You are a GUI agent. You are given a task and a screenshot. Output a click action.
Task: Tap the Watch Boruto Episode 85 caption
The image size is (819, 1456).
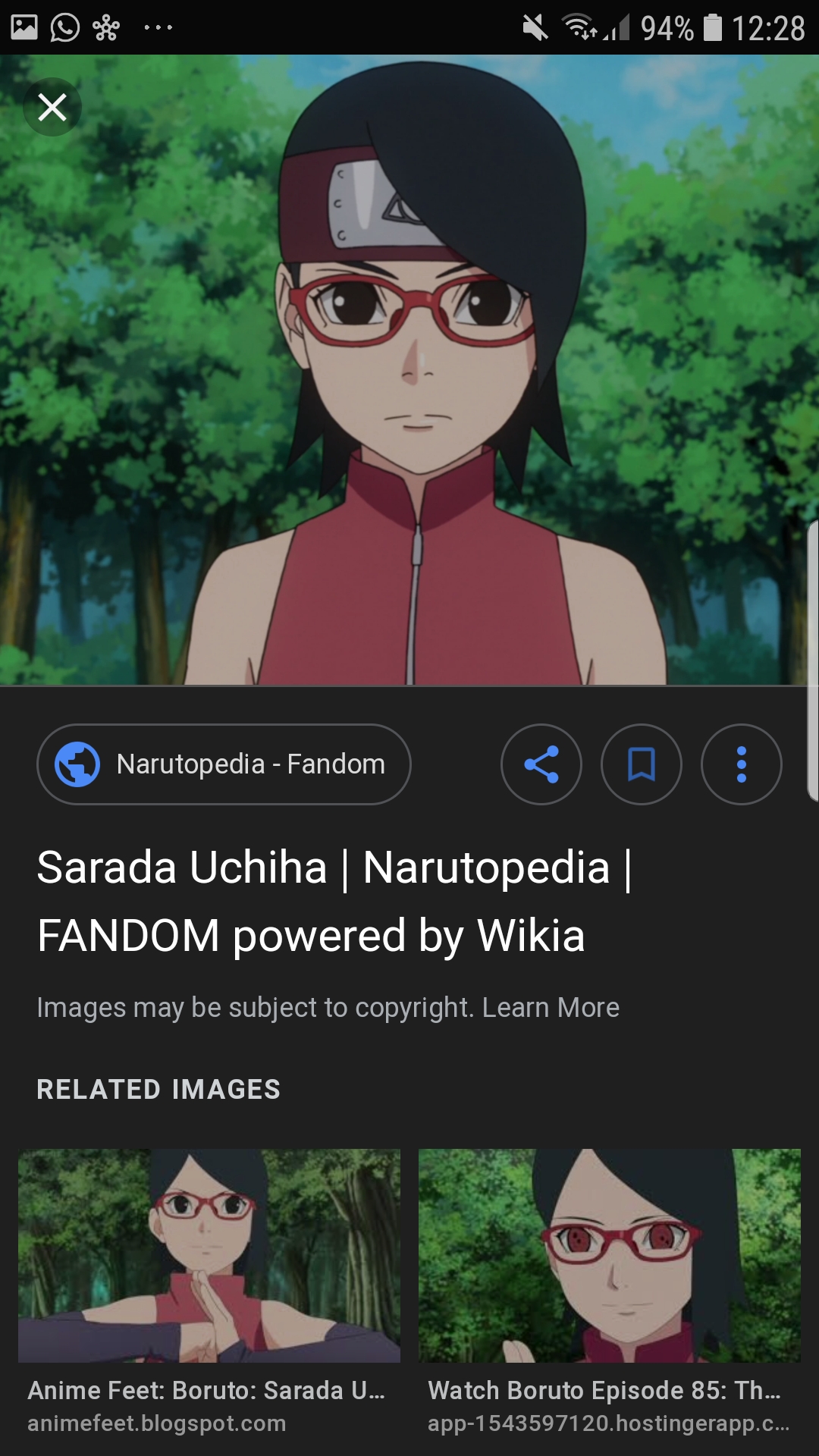pyautogui.click(x=604, y=1390)
